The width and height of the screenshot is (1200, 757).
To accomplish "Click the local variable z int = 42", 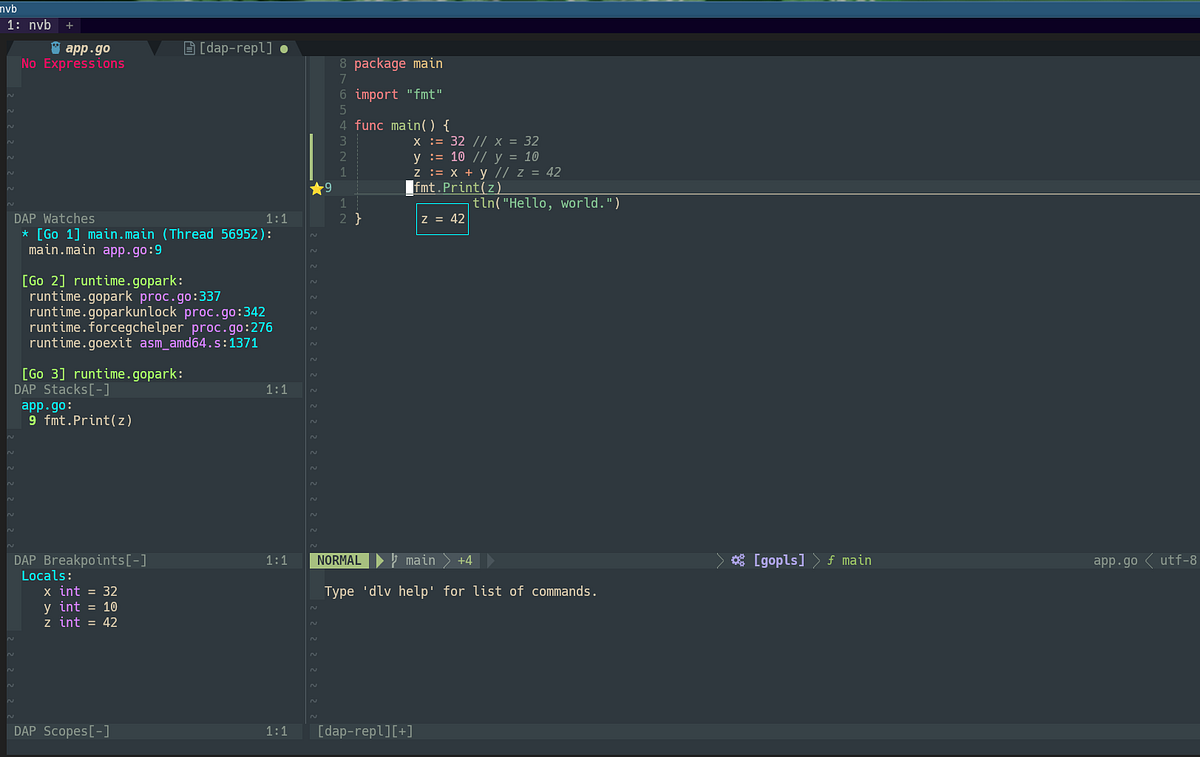I will click(x=80, y=622).
